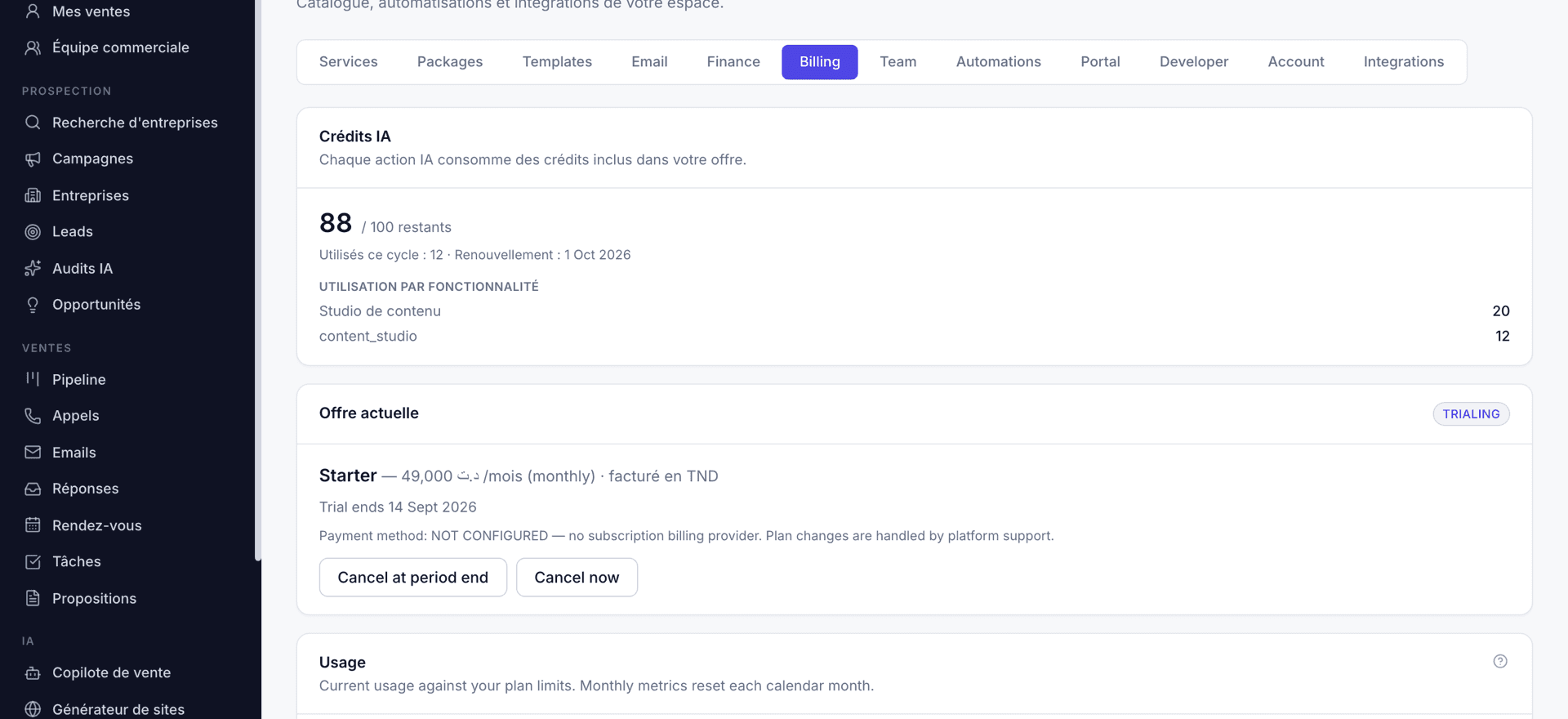The image size is (1568, 719).
Task: Click the Entreprises building icon
Action: (x=33, y=195)
